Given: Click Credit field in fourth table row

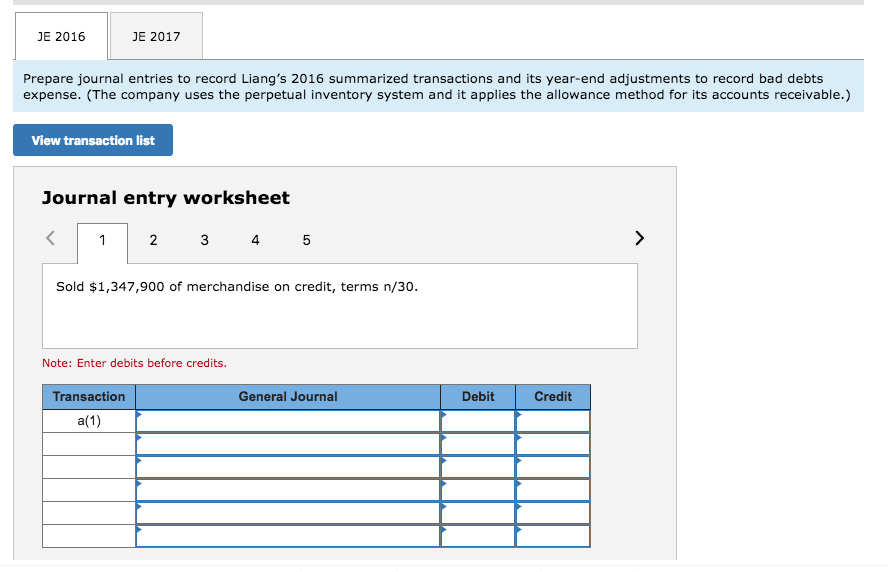Looking at the screenshot, I should coord(553,490).
